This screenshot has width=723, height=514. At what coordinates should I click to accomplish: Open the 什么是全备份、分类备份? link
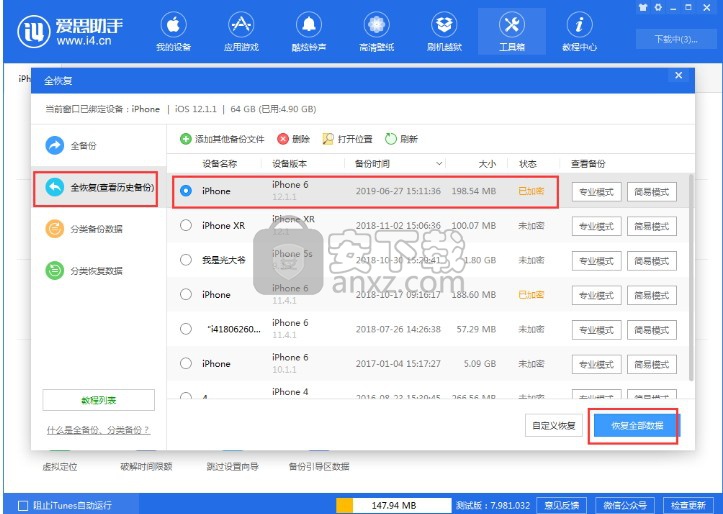pos(98,430)
